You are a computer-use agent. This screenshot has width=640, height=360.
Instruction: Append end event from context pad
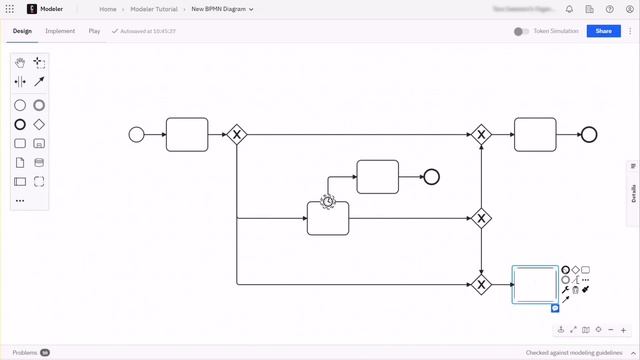coord(565,270)
